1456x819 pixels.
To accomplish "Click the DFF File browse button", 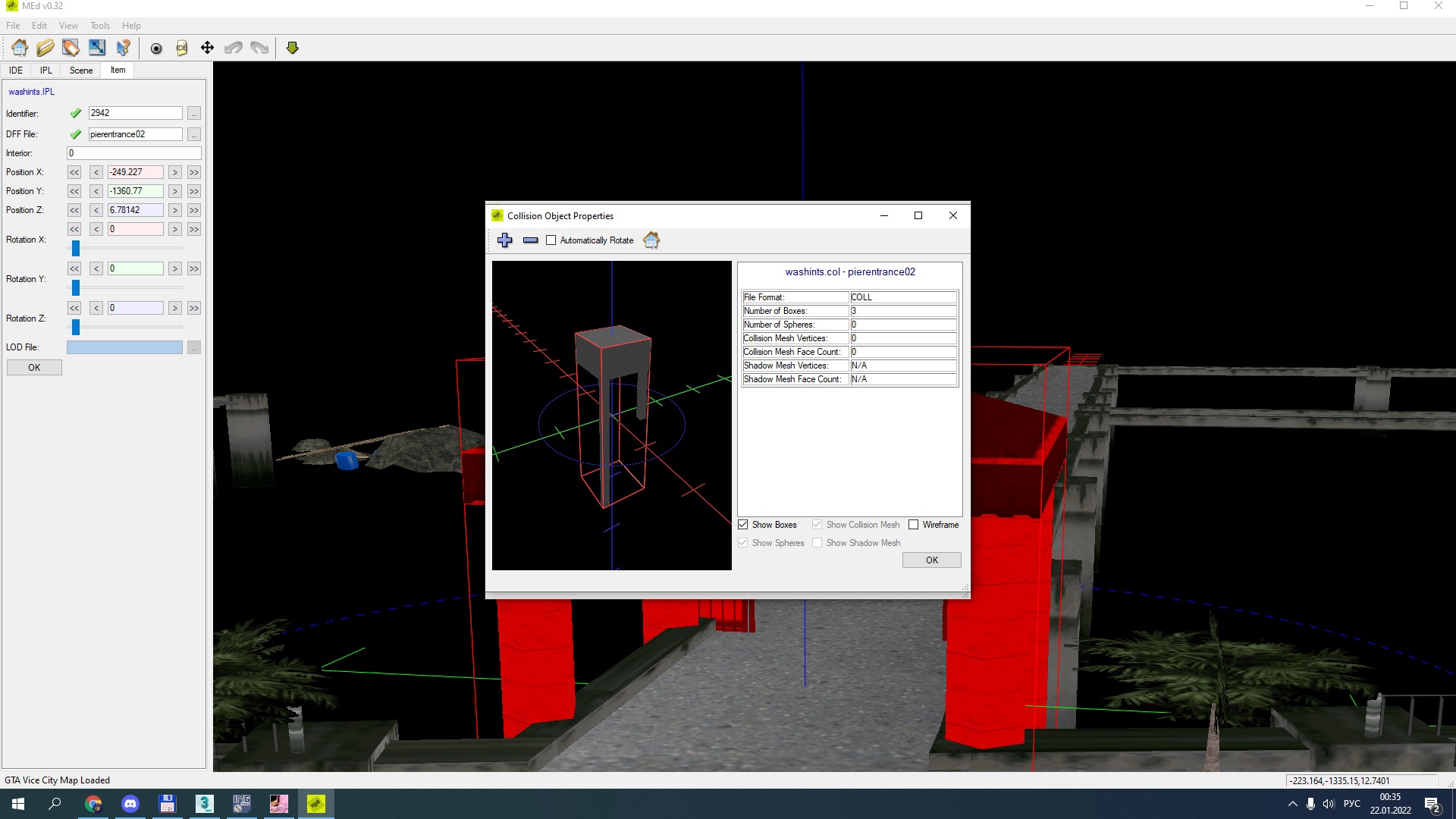I will point(194,134).
